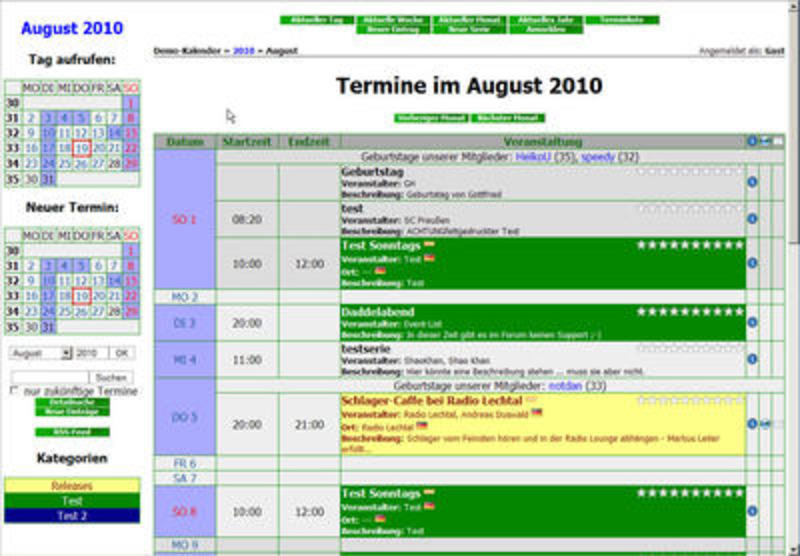Click info icon for Geburtstag event
Viewport: 800px width, 556px height.
point(751,182)
